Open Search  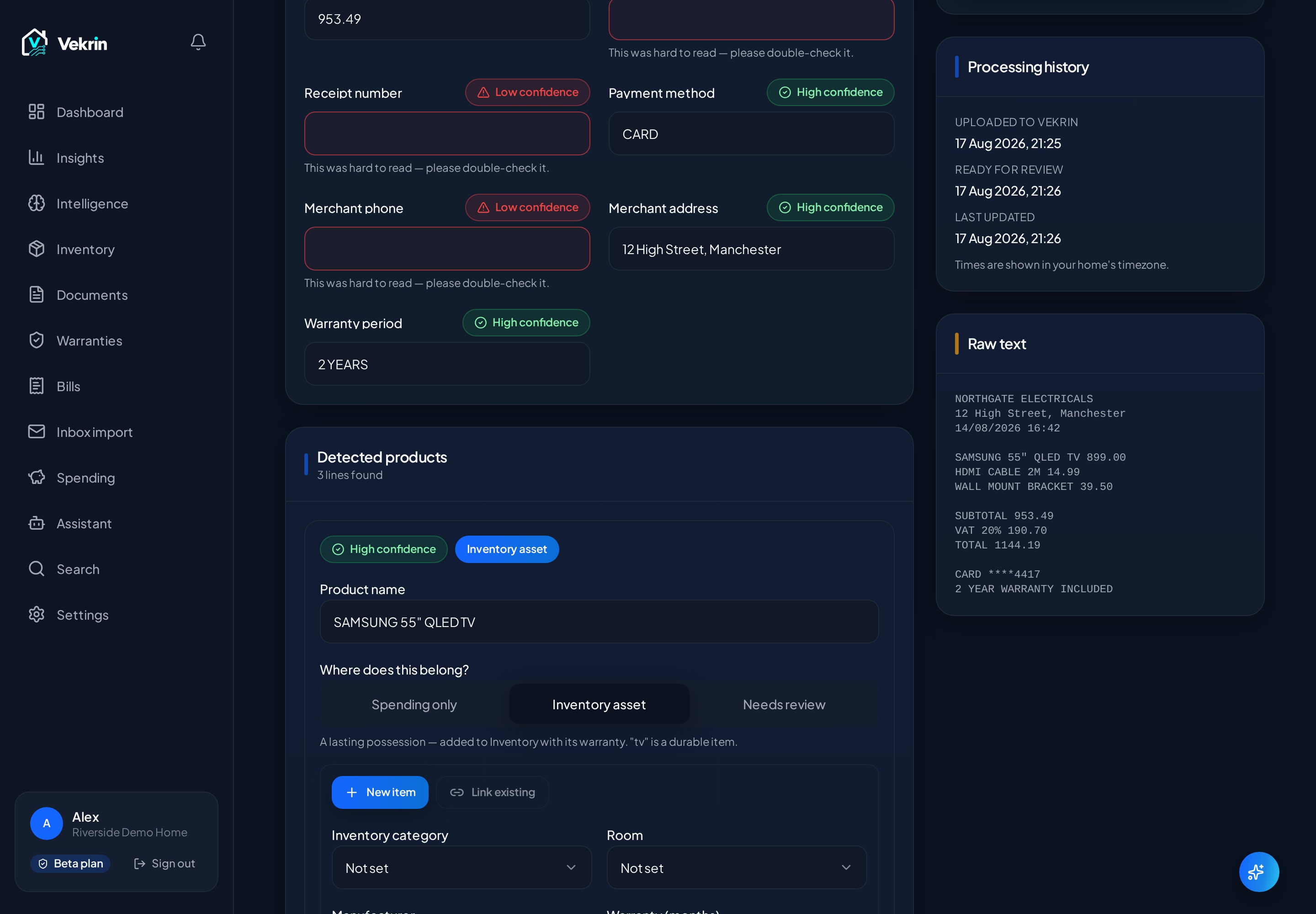click(117, 569)
